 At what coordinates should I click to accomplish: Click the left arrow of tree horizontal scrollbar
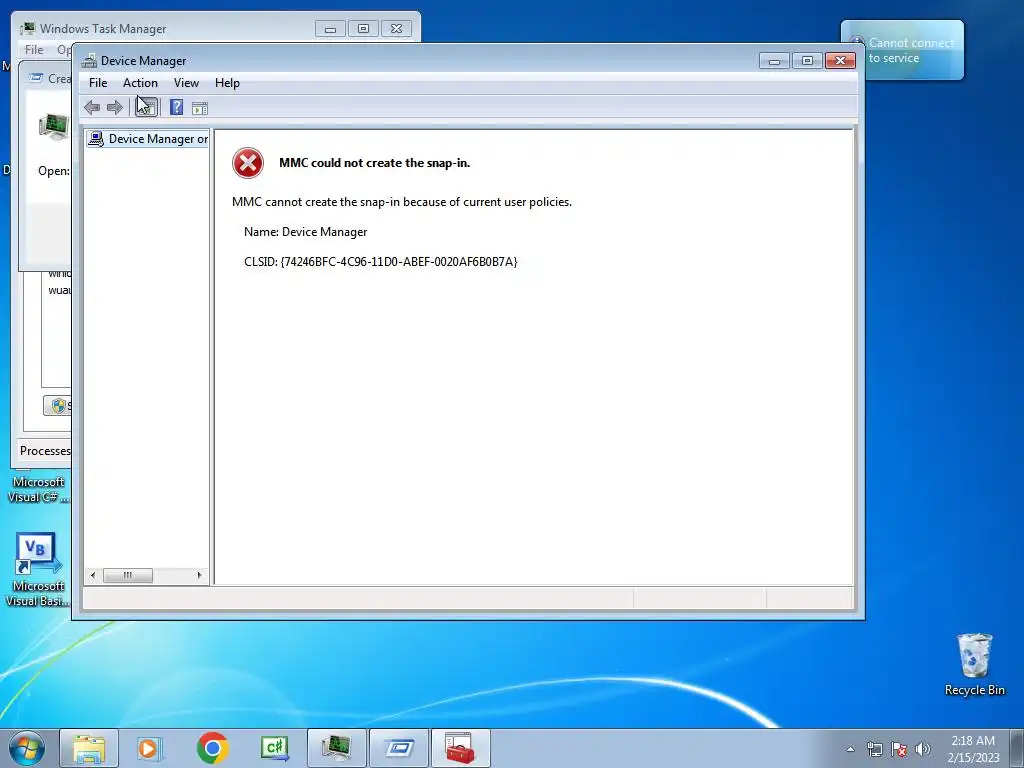pyautogui.click(x=93, y=575)
